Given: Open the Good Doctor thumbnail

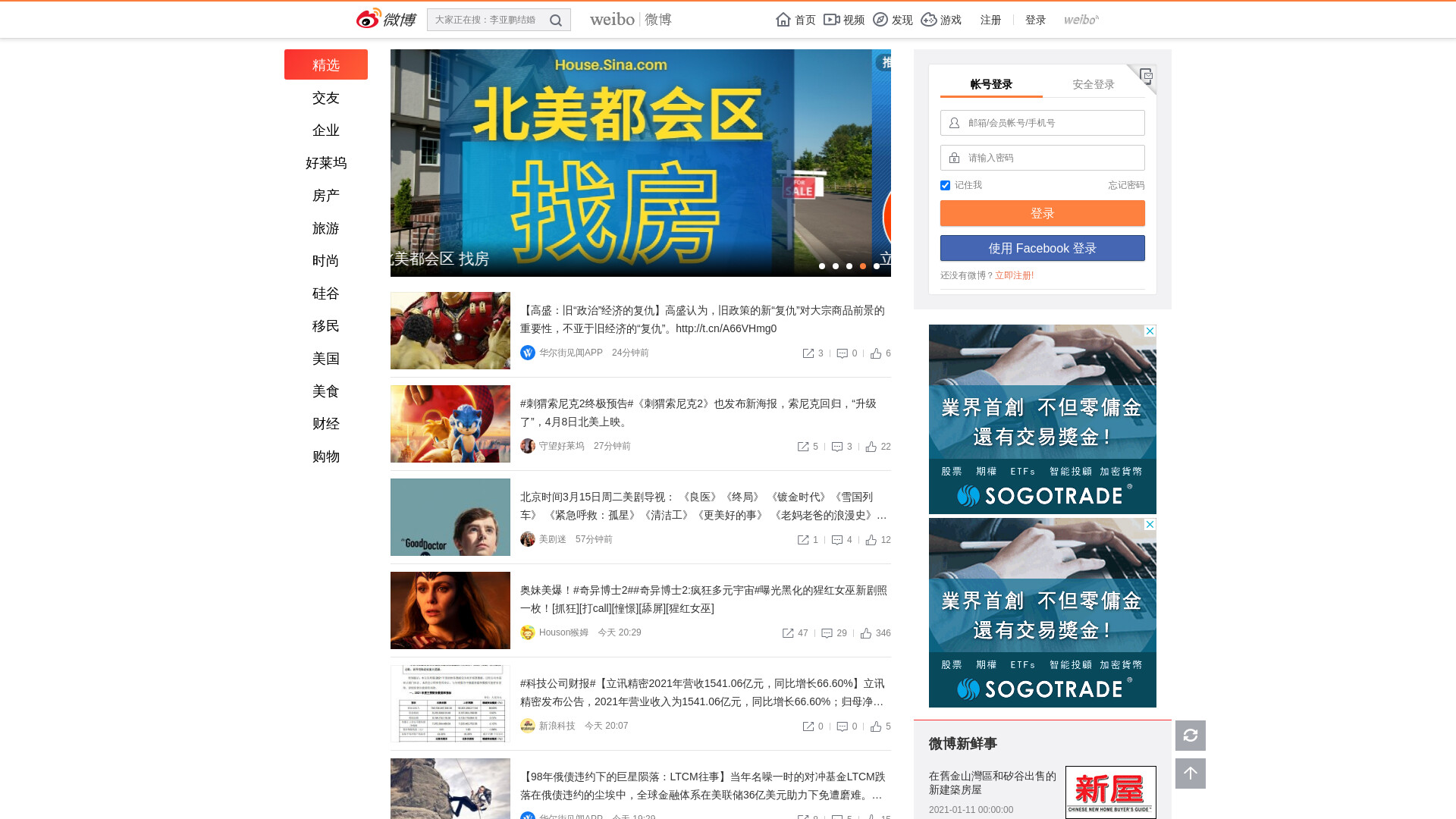Looking at the screenshot, I should (450, 517).
